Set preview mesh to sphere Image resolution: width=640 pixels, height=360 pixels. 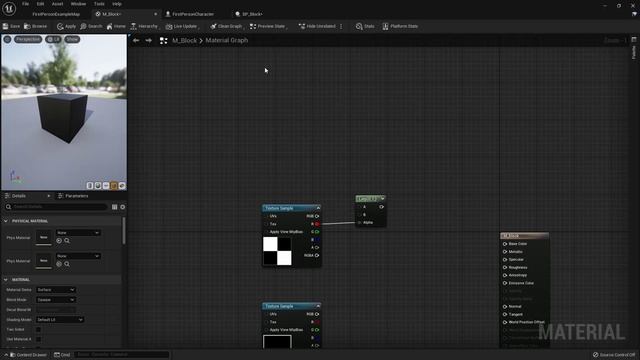tap(98, 186)
